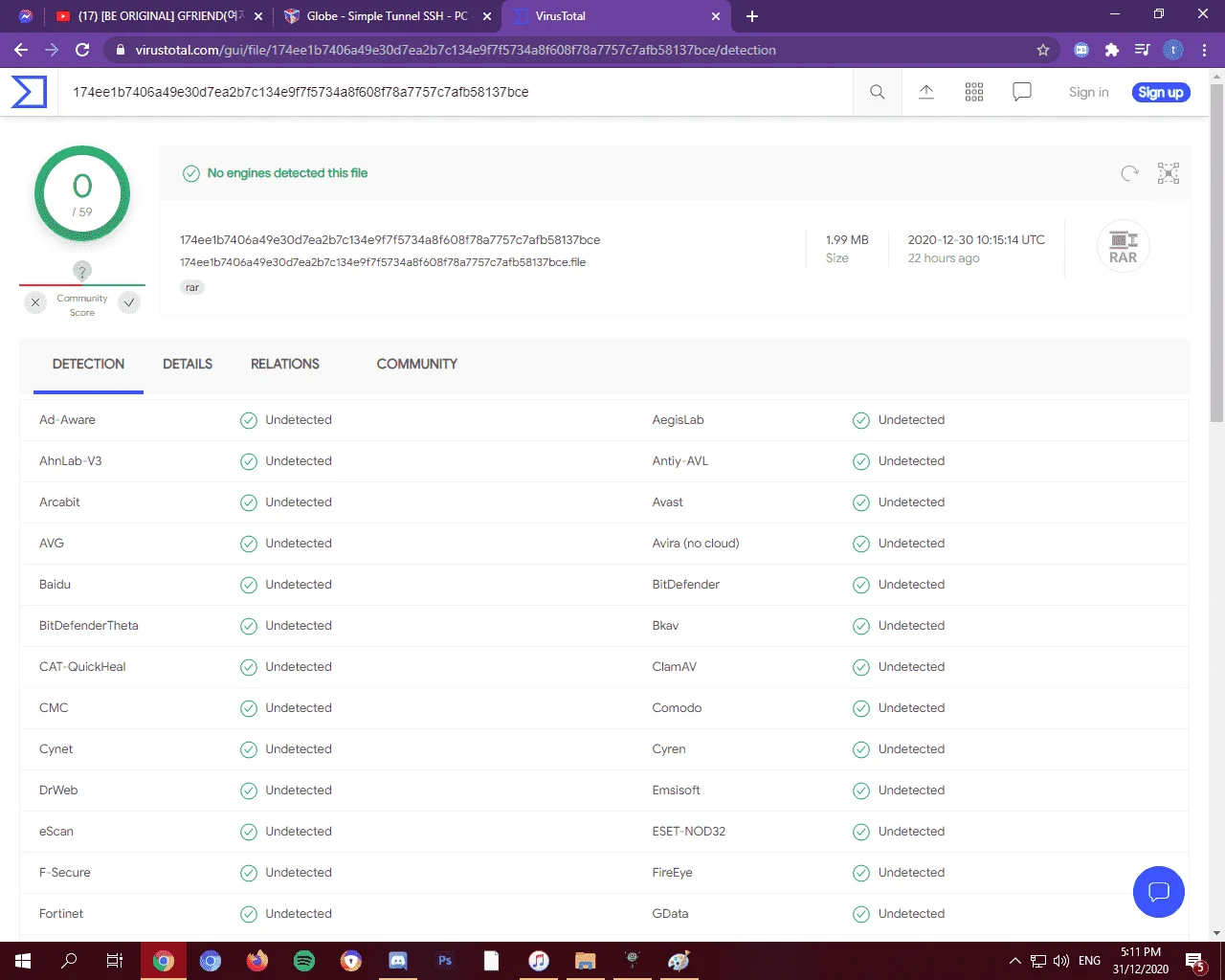Image resolution: width=1225 pixels, height=980 pixels.
Task: Show hidden system tray icons
Action: point(1015,961)
